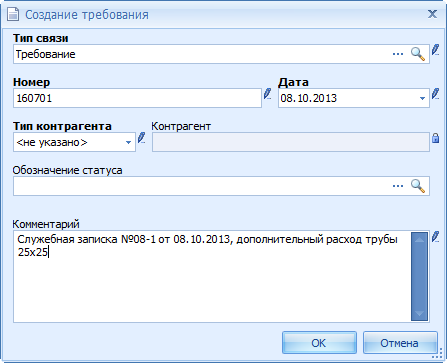Viewport: 447px width, 363px height.
Task: Click the ellipsis button in Тип связи field
Action: coord(398,54)
